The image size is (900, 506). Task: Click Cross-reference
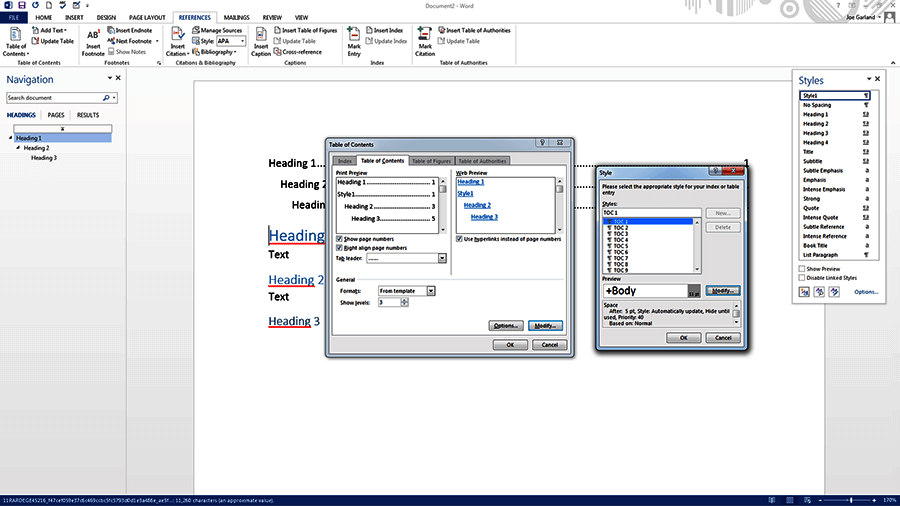[x=298, y=52]
